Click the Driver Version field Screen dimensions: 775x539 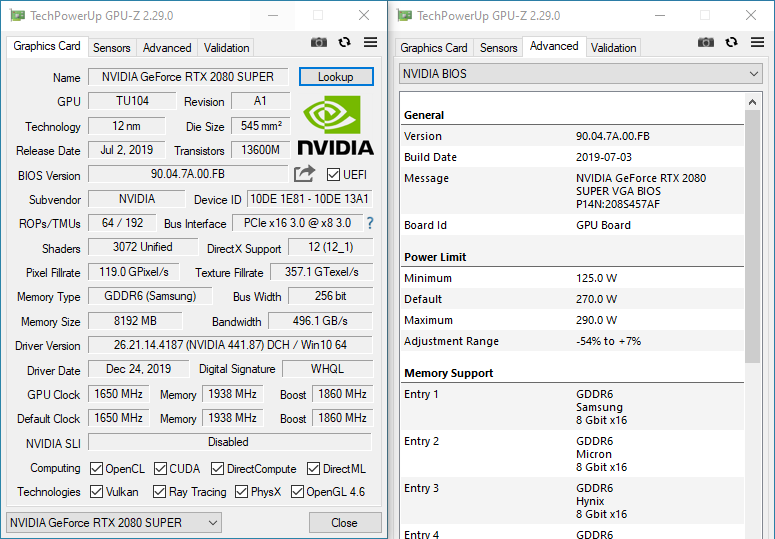coord(230,345)
